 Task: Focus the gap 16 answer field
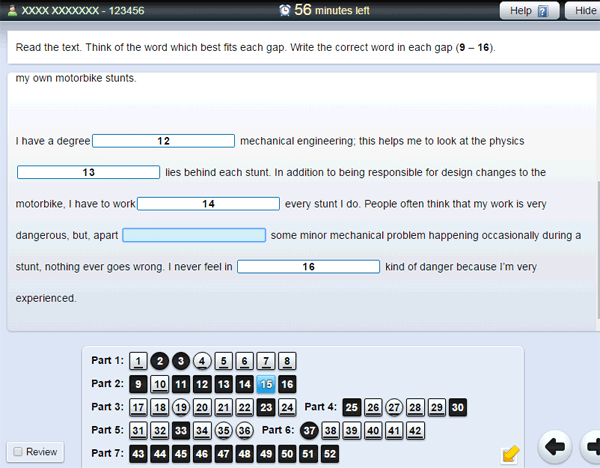tap(308, 267)
